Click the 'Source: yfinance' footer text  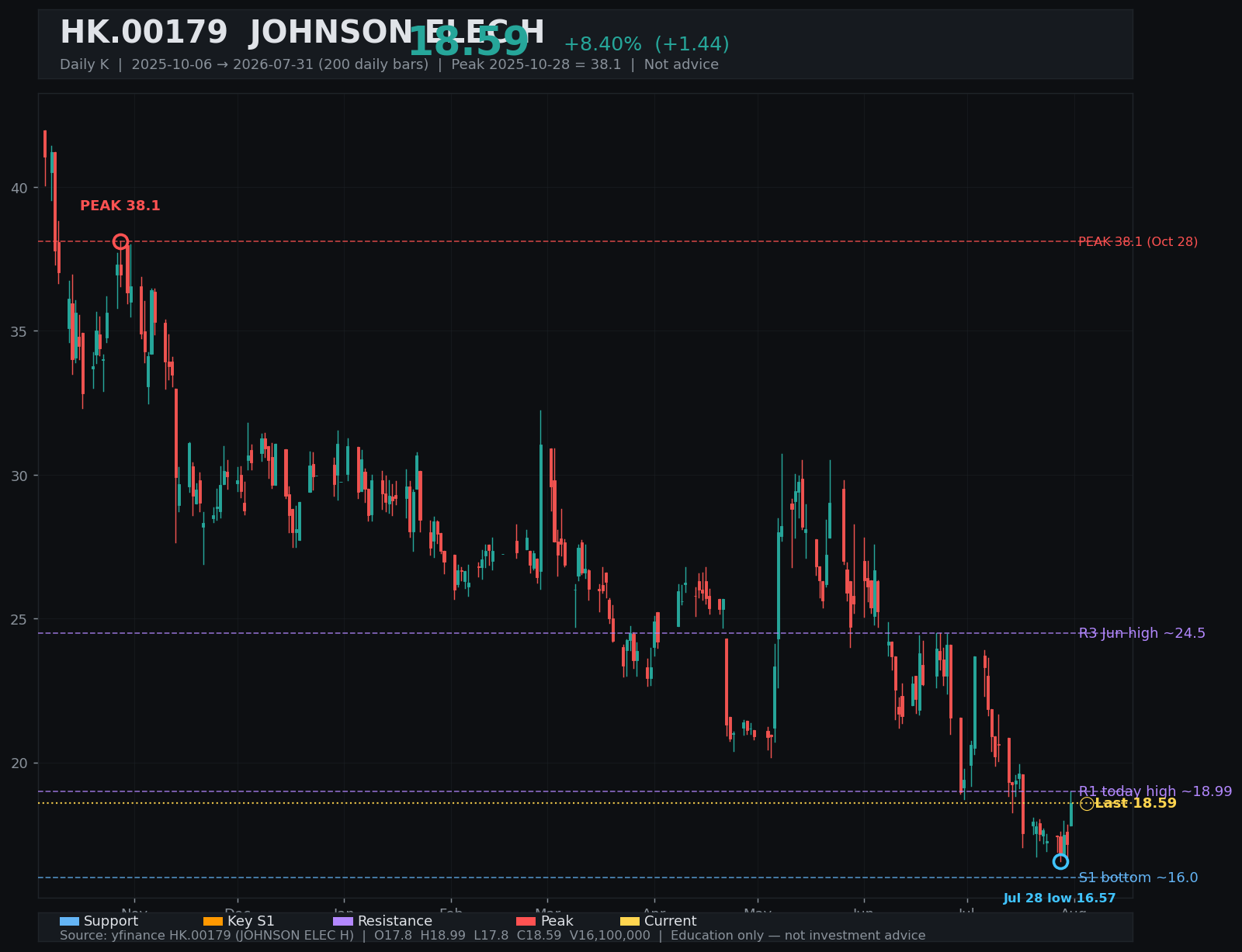(493, 936)
